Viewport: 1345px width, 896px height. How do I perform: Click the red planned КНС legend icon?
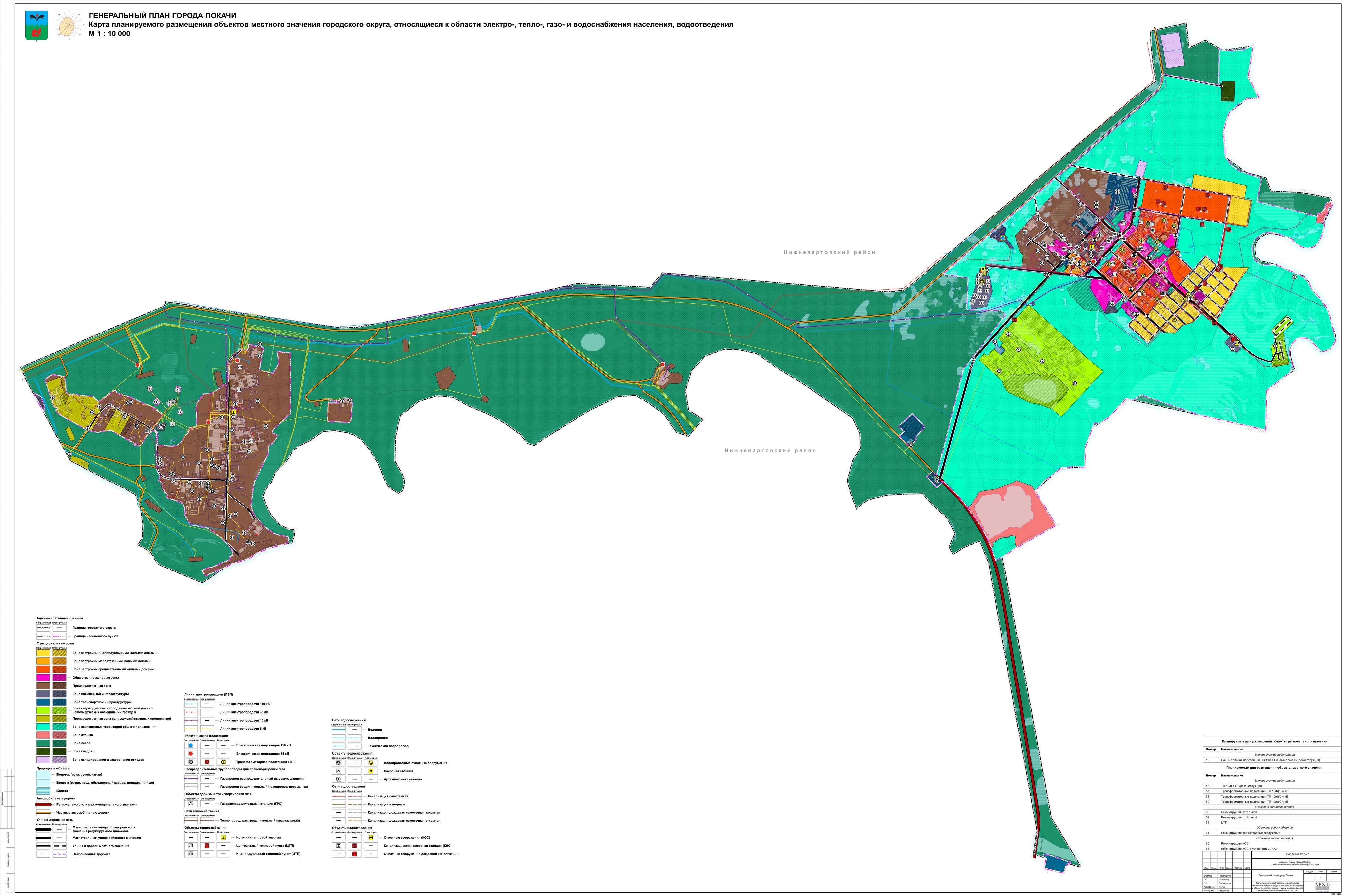354,846
